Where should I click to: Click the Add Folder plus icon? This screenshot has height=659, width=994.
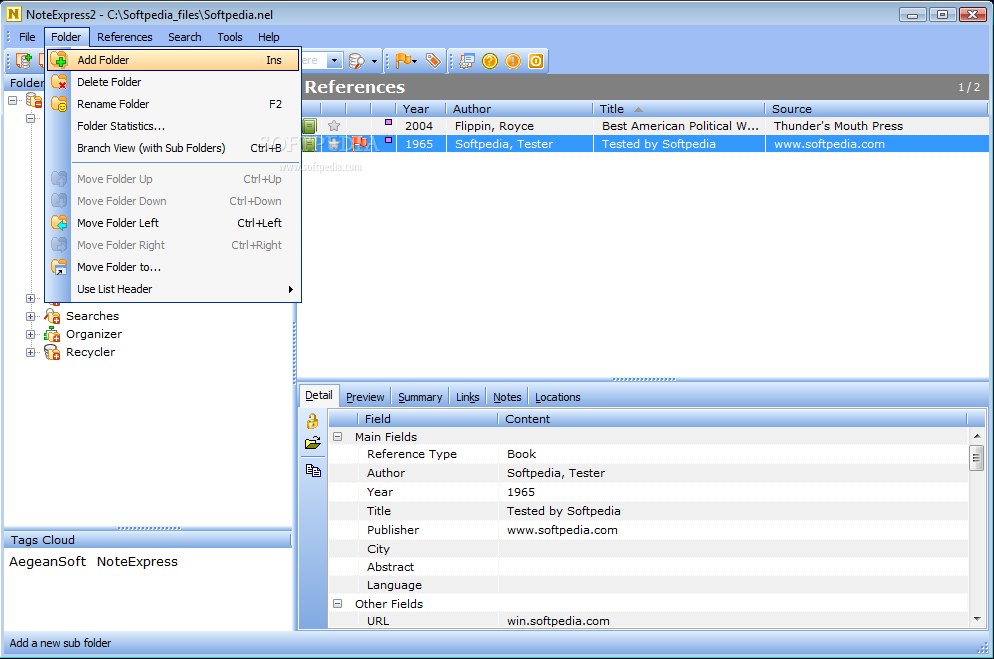[59, 60]
